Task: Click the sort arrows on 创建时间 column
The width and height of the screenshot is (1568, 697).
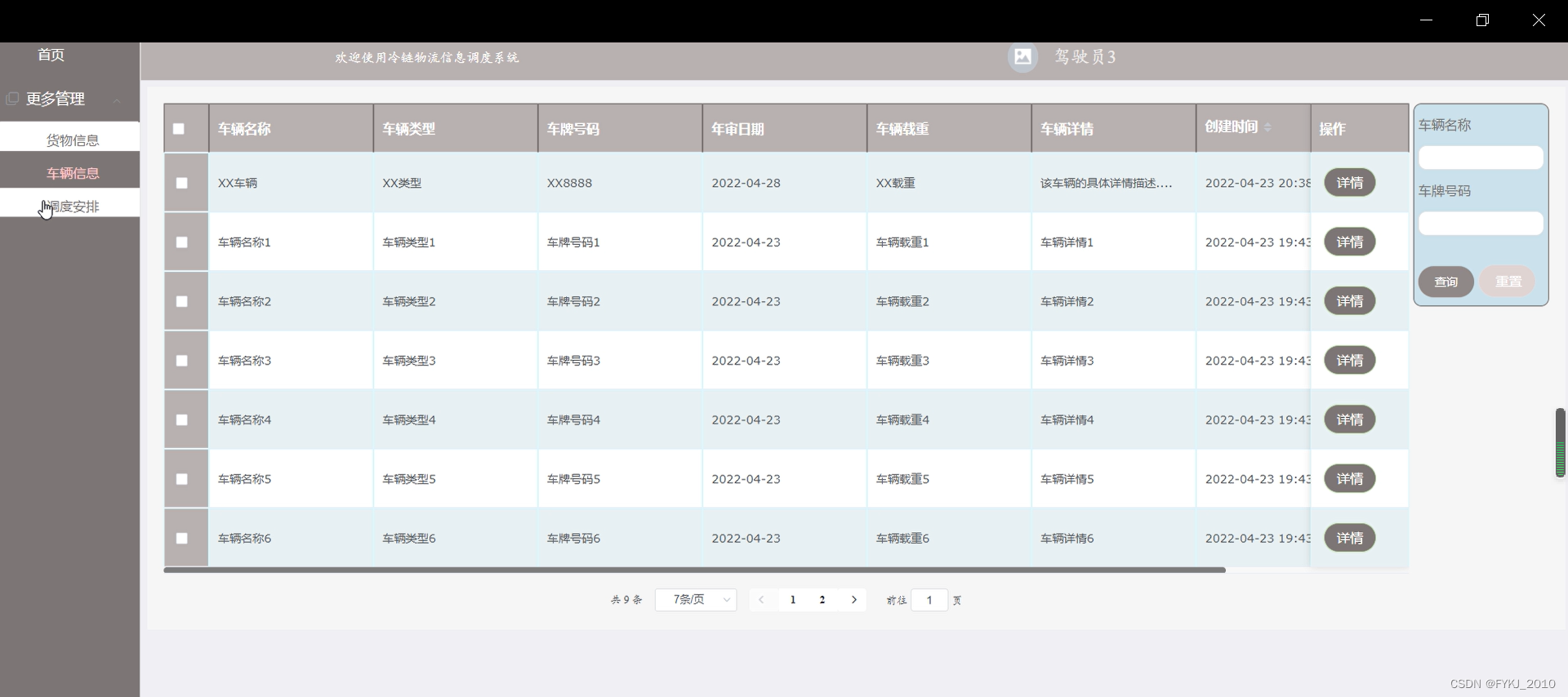Action: (x=1267, y=127)
